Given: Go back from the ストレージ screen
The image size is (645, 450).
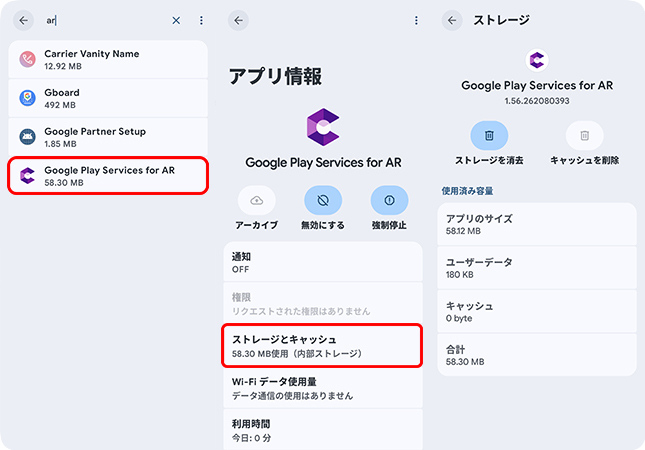Looking at the screenshot, I should click(452, 20).
